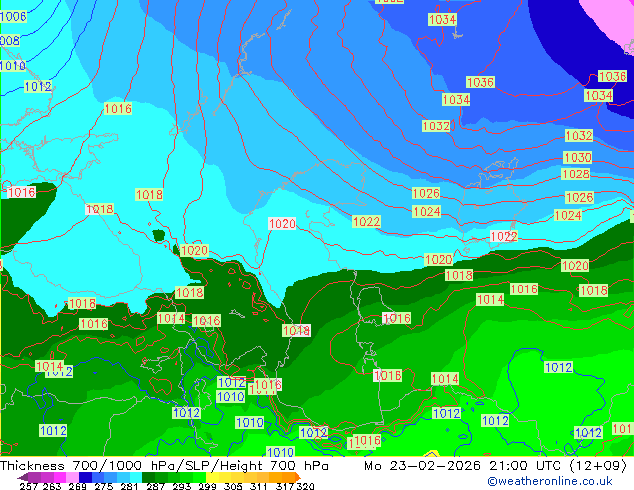This screenshot has height=490, width=634.
Task: Click the small dark green island patch on the cyan area
Action: (x=159, y=235)
